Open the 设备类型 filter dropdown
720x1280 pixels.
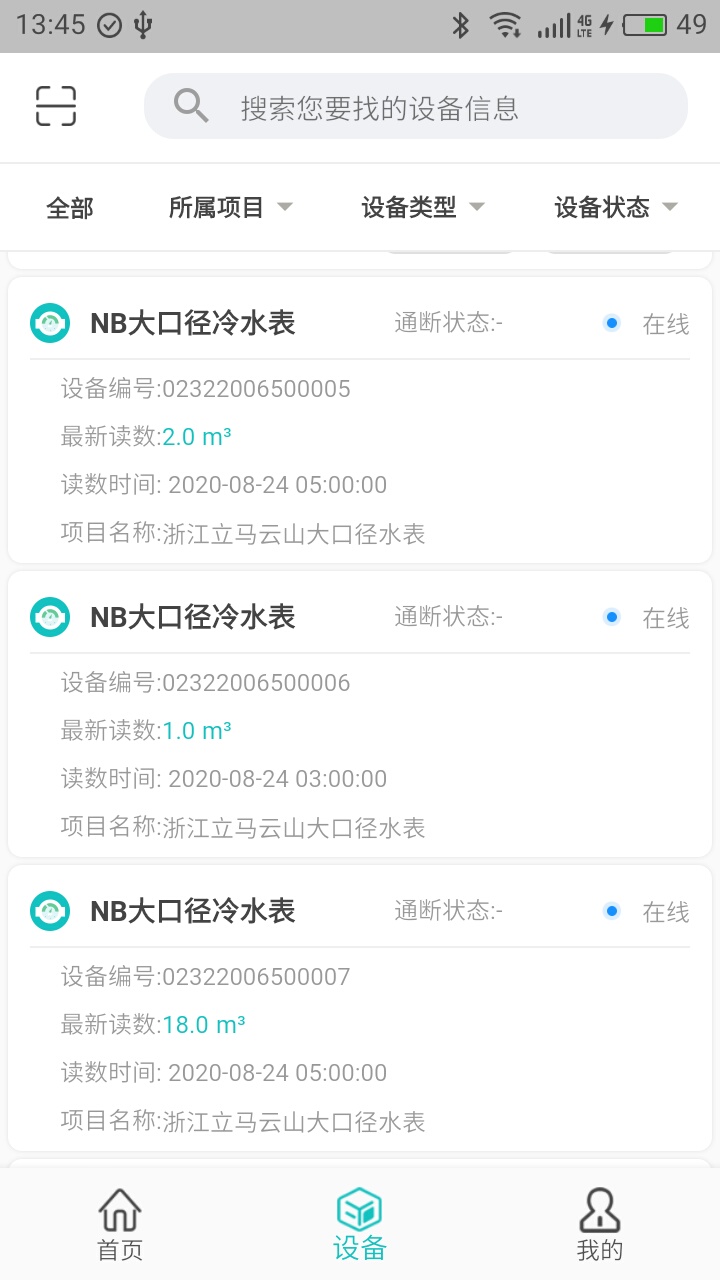pyautogui.click(x=423, y=207)
